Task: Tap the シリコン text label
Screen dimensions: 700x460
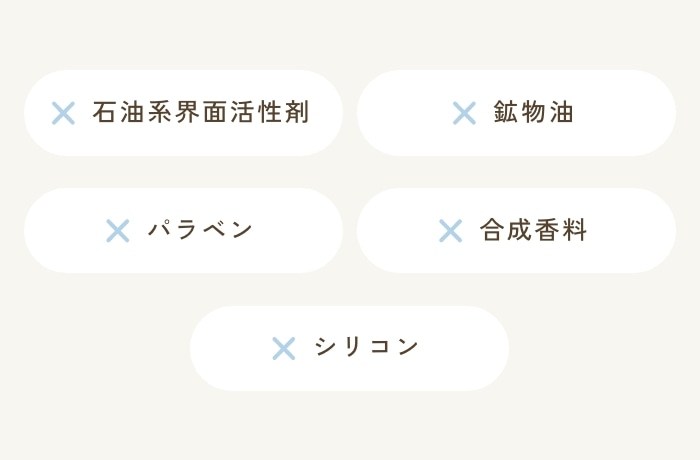Action: 367,348
